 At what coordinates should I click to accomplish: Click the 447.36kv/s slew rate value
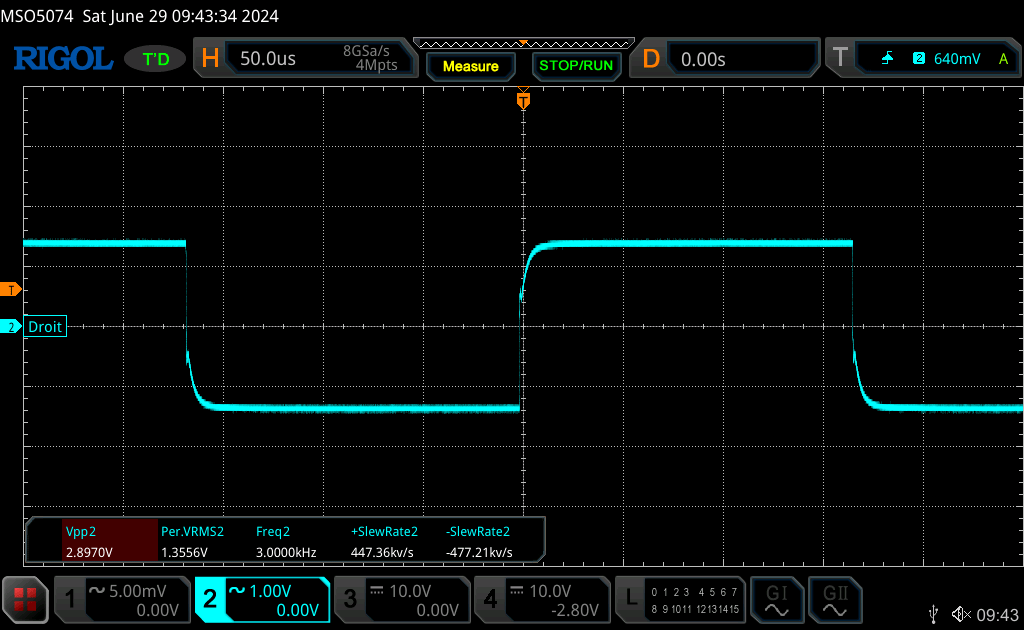pos(382,552)
